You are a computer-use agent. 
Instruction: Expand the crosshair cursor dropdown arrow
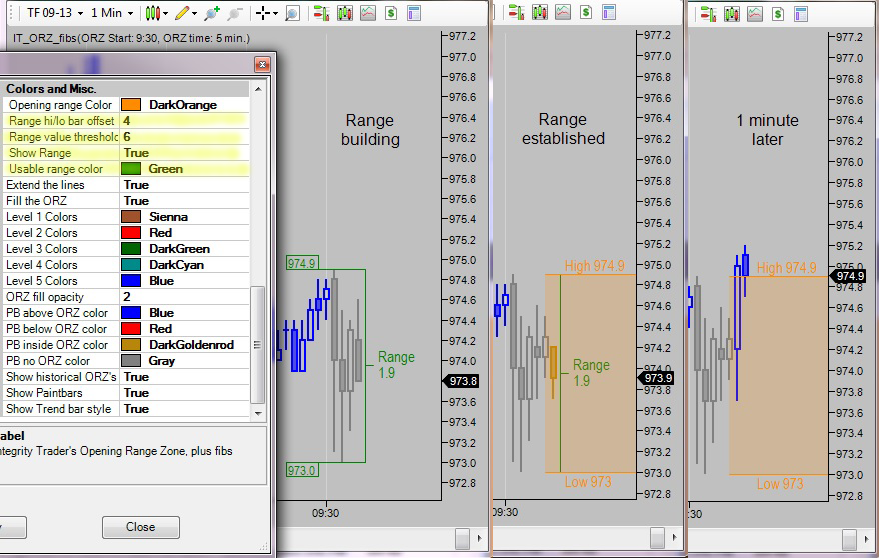tap(275, 13)
